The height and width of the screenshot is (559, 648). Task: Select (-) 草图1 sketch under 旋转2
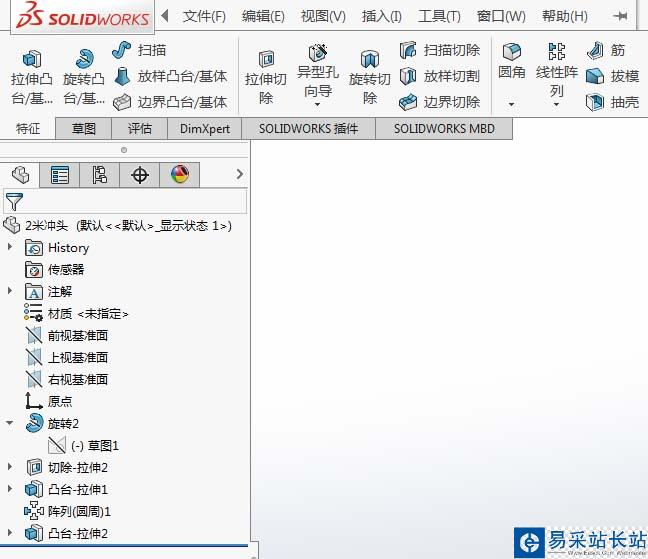point(83,445)
